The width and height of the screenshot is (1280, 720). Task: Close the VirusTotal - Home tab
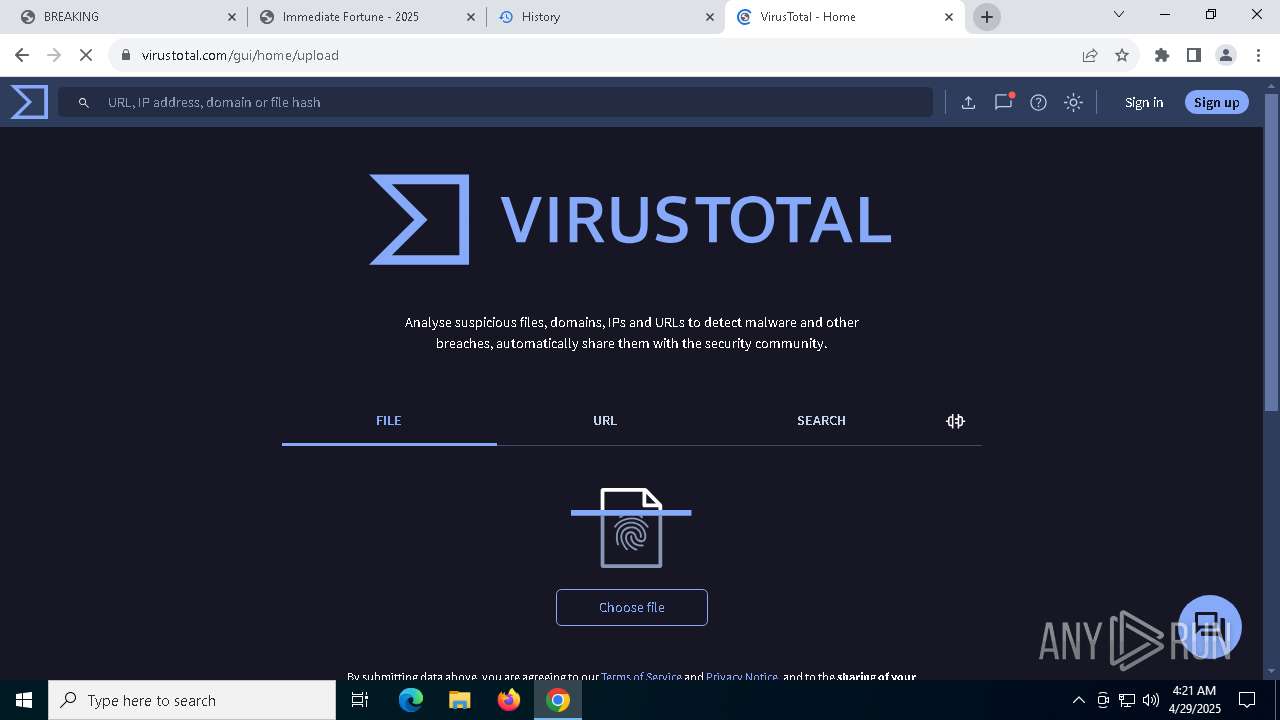(x=949, y=17)
